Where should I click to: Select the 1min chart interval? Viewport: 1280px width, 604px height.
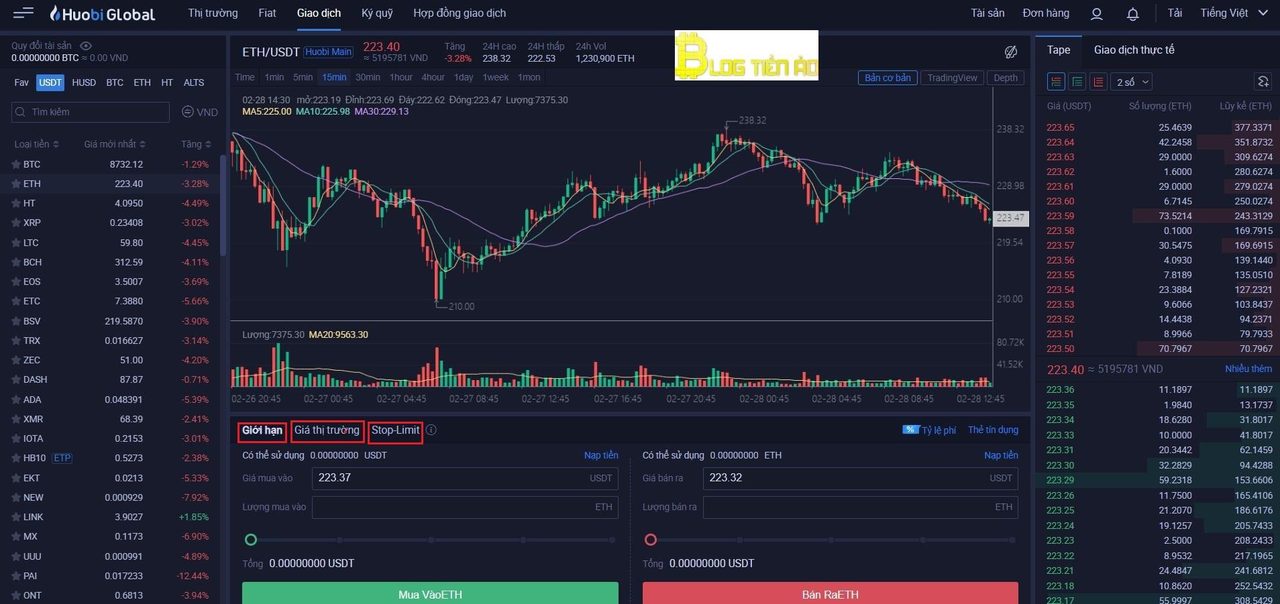point(274,78)
